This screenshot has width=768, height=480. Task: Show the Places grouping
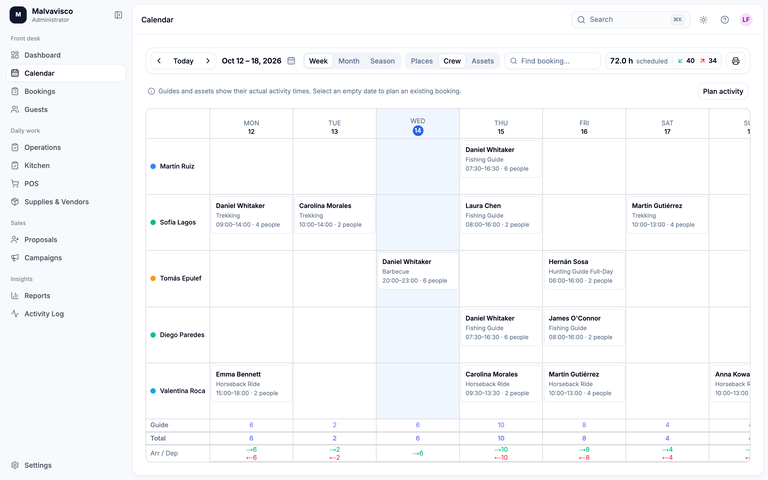422,61
